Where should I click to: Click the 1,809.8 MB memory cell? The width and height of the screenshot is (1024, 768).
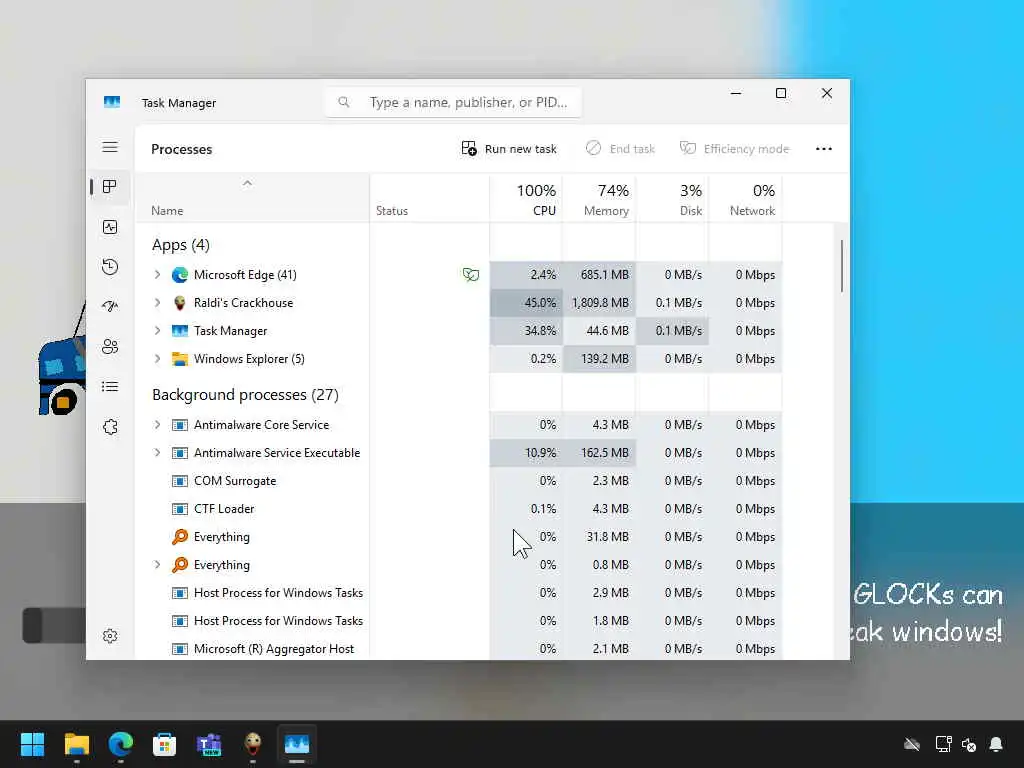tap(600, 303)
